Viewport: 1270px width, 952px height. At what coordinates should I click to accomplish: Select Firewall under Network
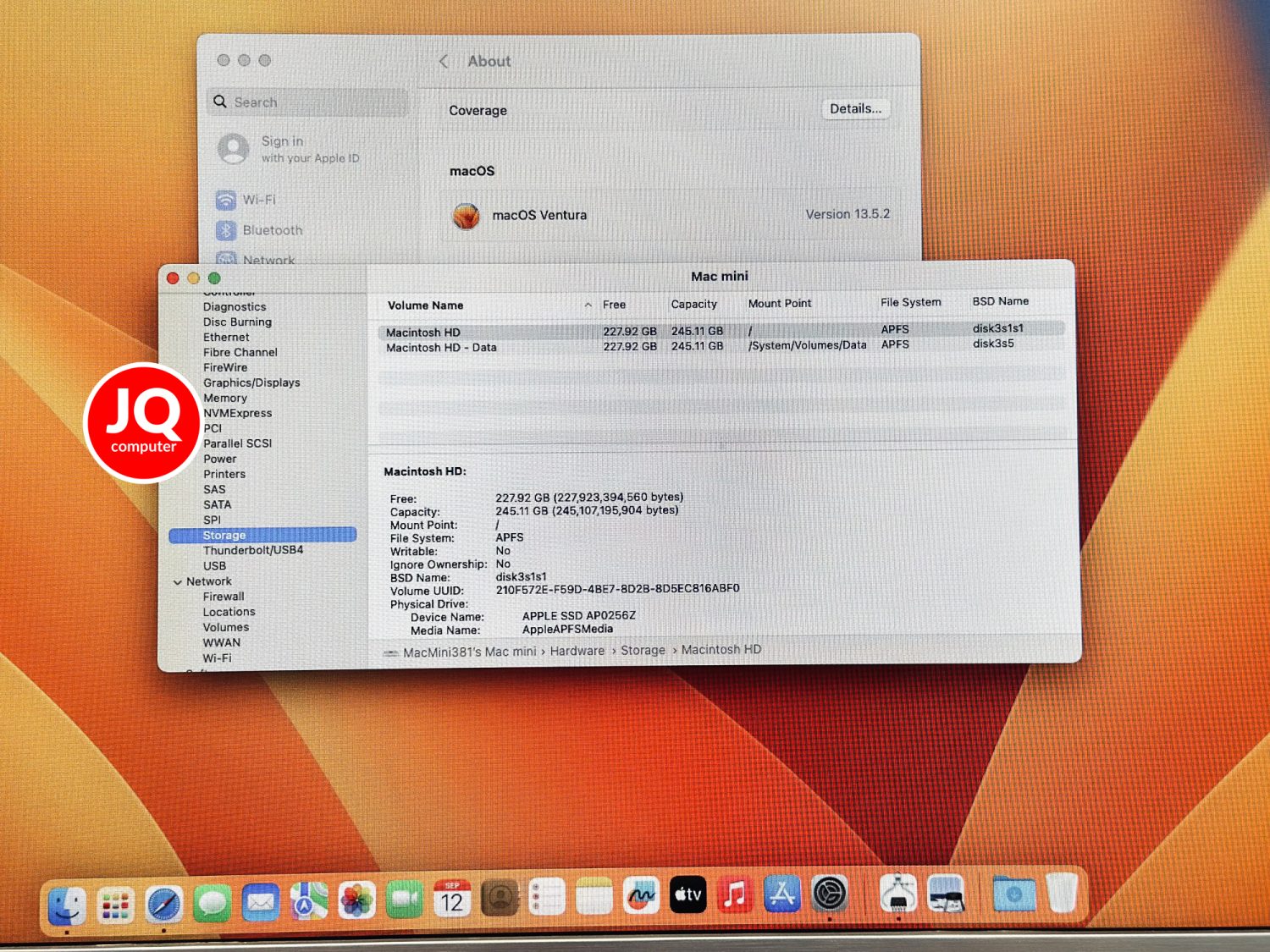click(224, 597)
